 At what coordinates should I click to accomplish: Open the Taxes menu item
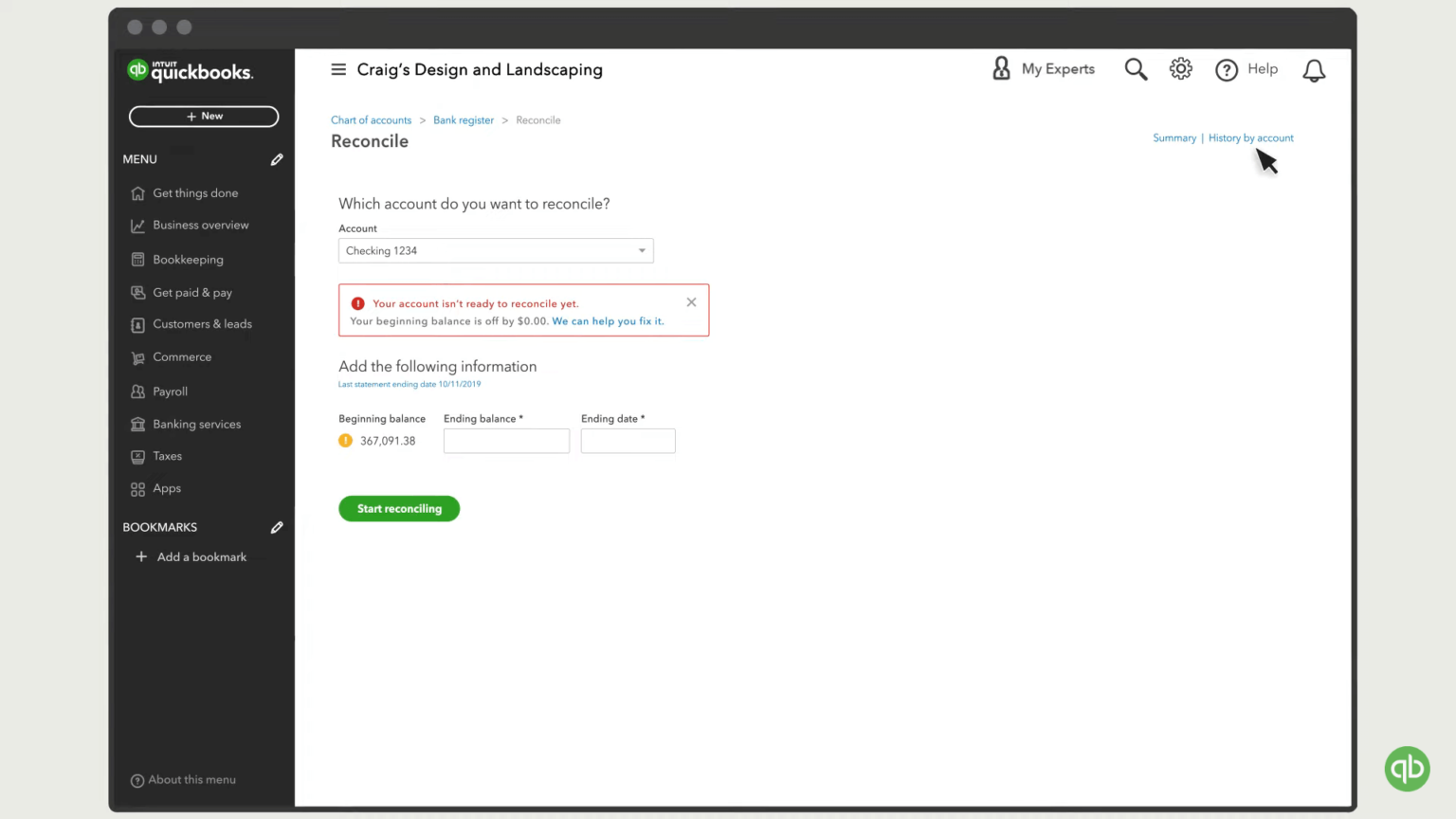[167, 456]
